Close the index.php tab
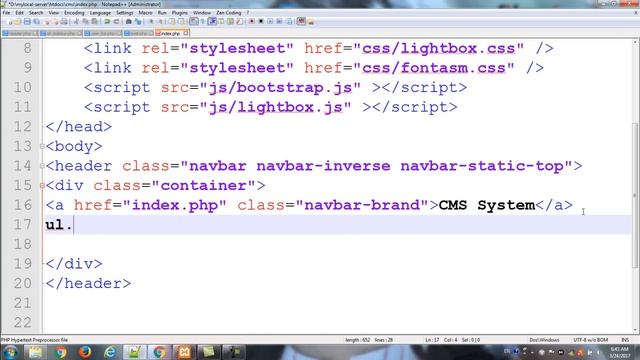 tap(186, 33)
